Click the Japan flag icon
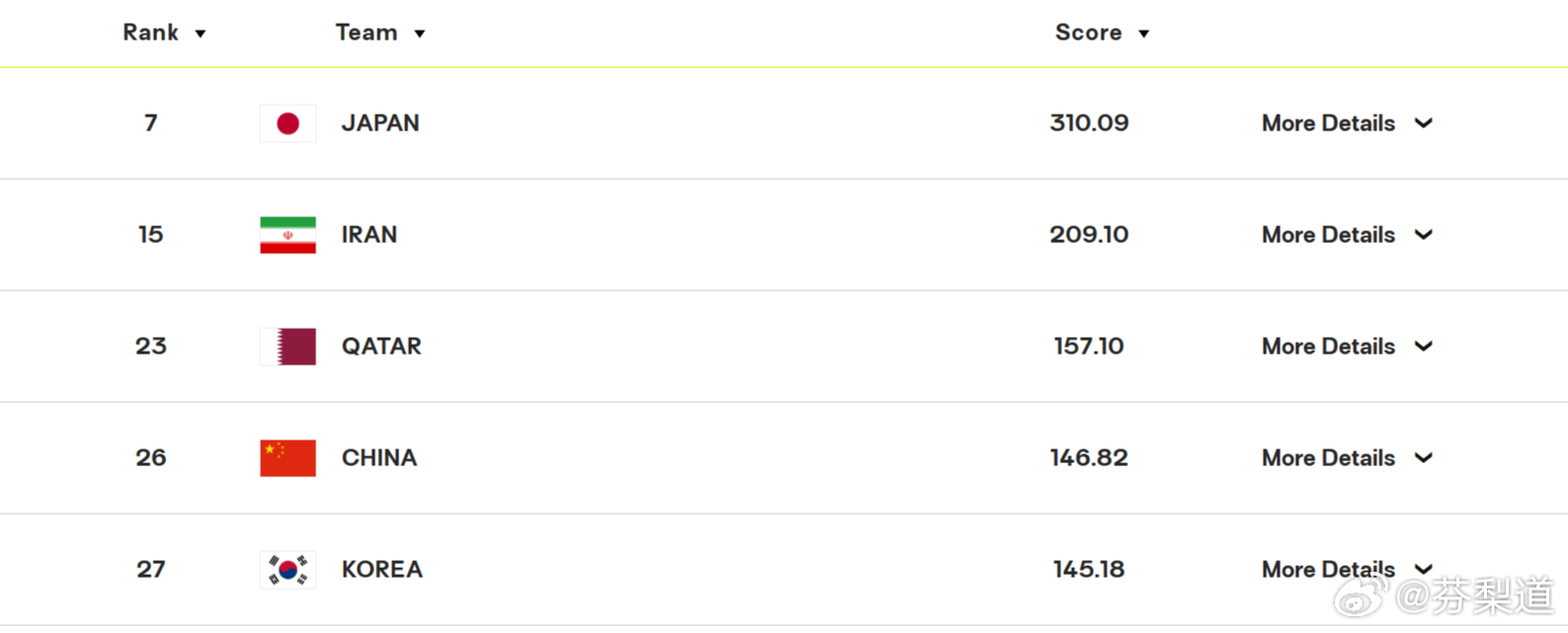Screen dimensions: 1568x633 click(x=288, y=123)
